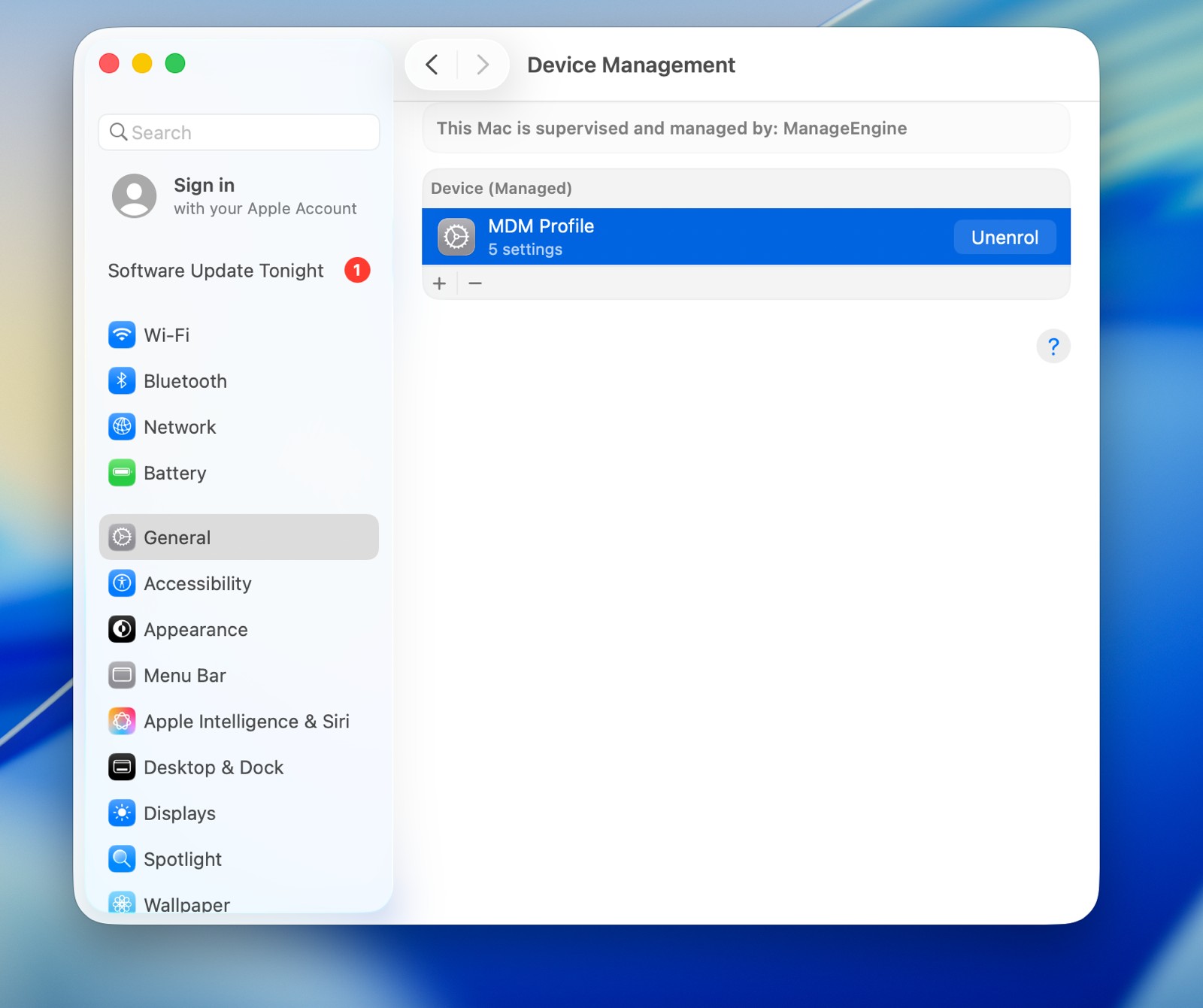1203x1008 pixels.
Task: Open Wi-Fi settings via its icon
Action: click(x=122, y=335)
